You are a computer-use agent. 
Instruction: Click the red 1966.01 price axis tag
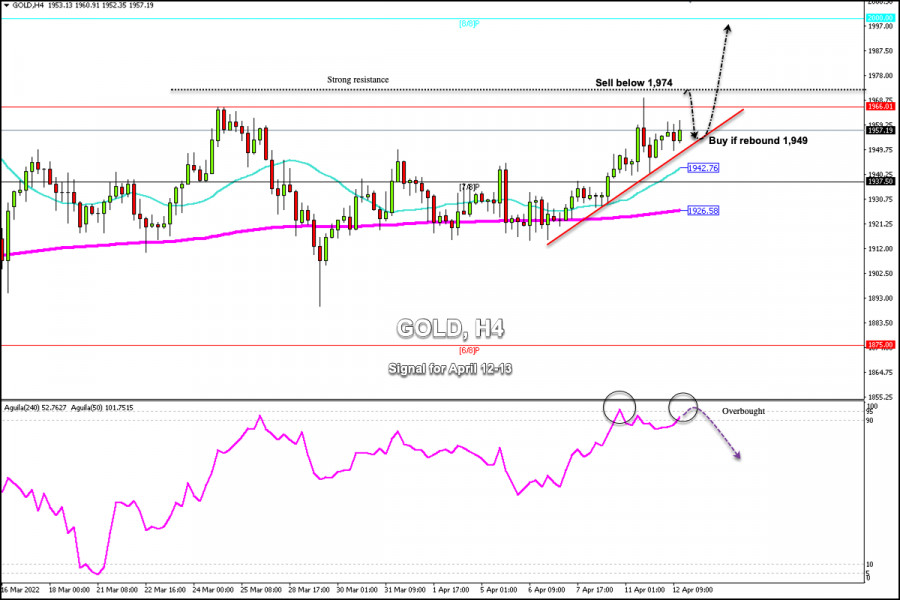point(880,106)
